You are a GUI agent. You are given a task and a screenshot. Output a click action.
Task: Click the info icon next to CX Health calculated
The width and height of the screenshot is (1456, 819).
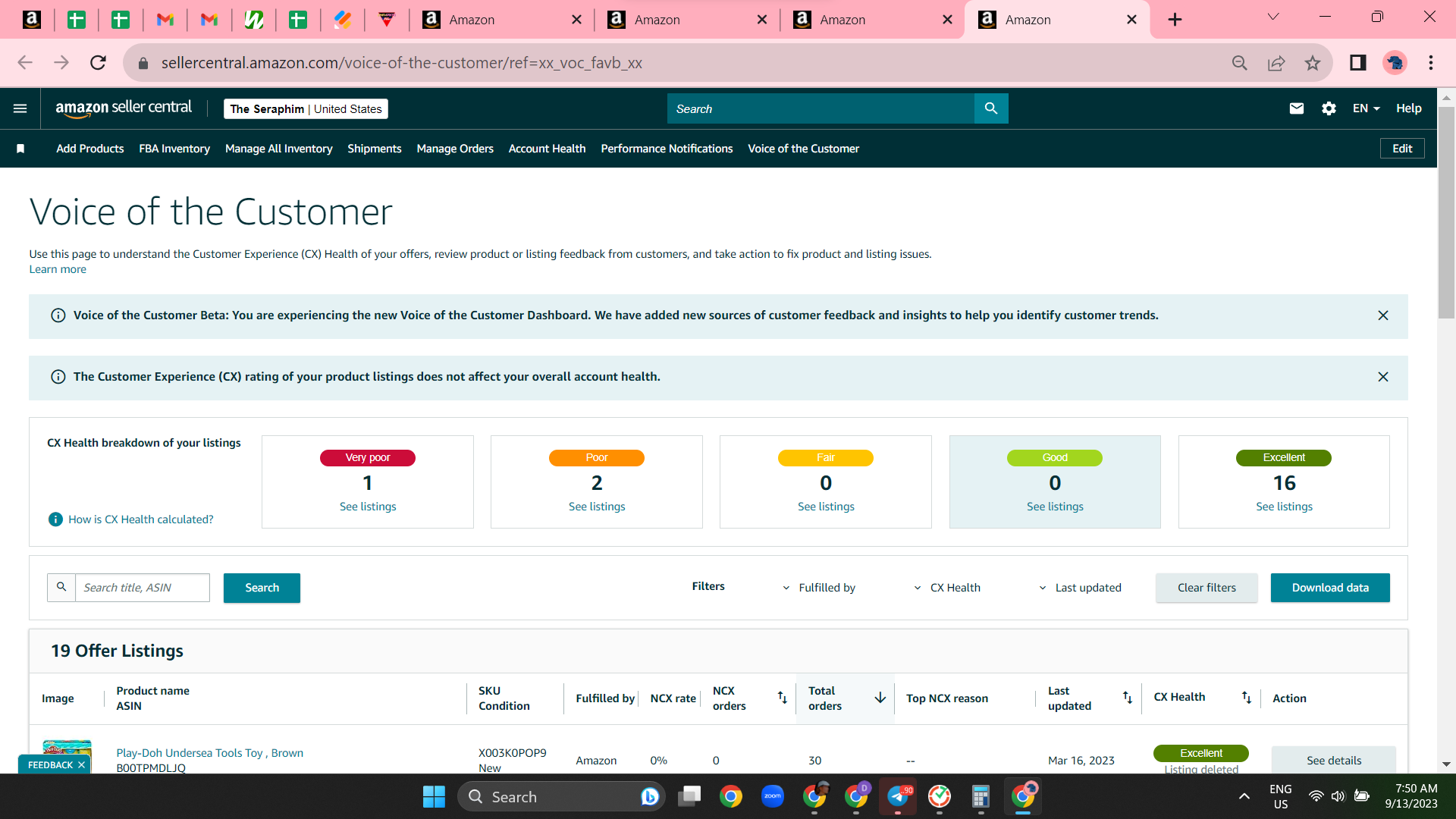click(x=55, y=519)
